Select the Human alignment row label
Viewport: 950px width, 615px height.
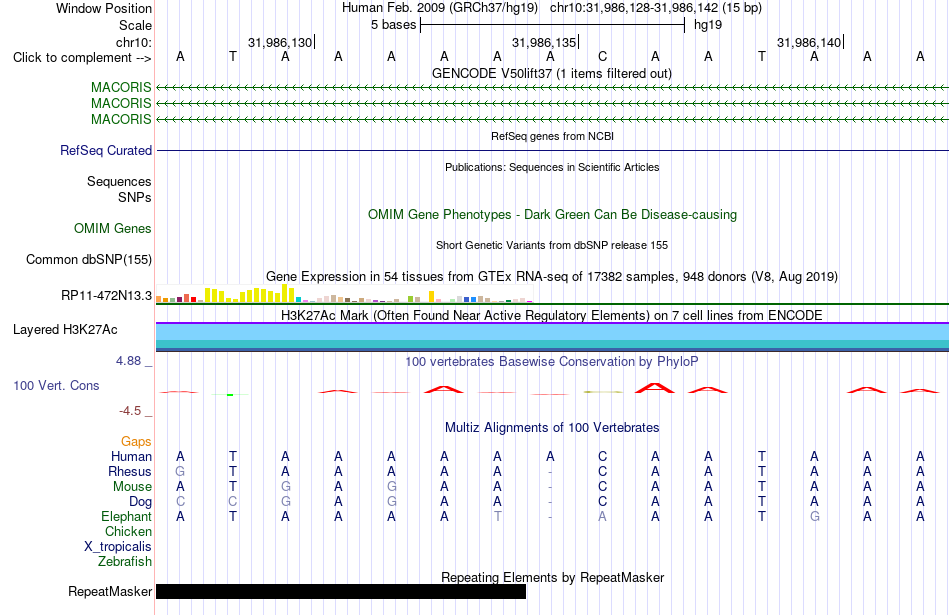point(131,456)
